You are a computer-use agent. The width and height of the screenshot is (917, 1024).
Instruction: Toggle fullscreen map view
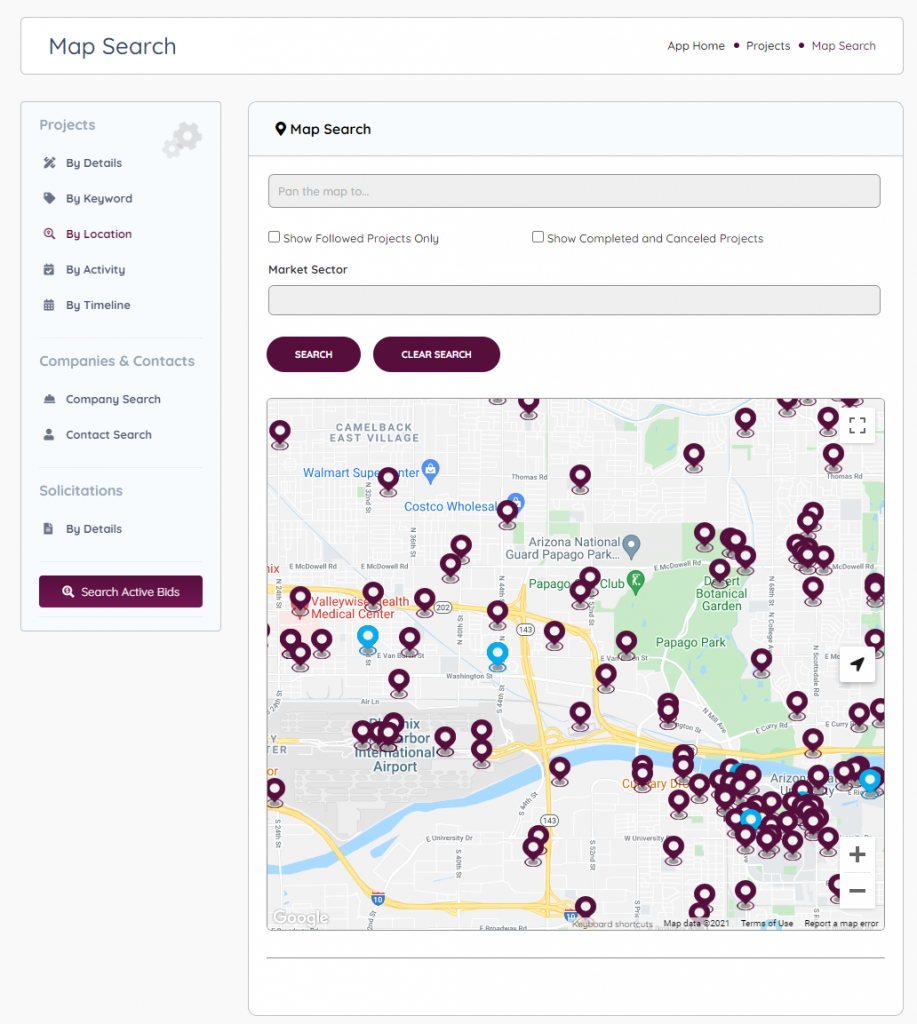(x=857, y=426)
